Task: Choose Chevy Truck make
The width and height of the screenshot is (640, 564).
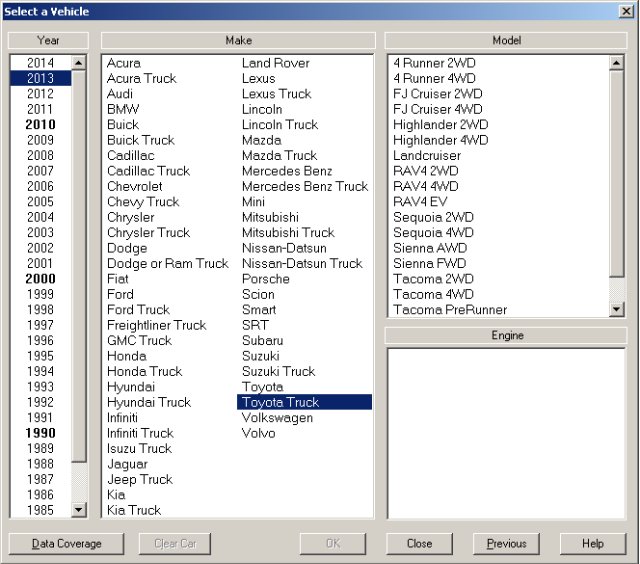Action: click(x=143, y=202)
